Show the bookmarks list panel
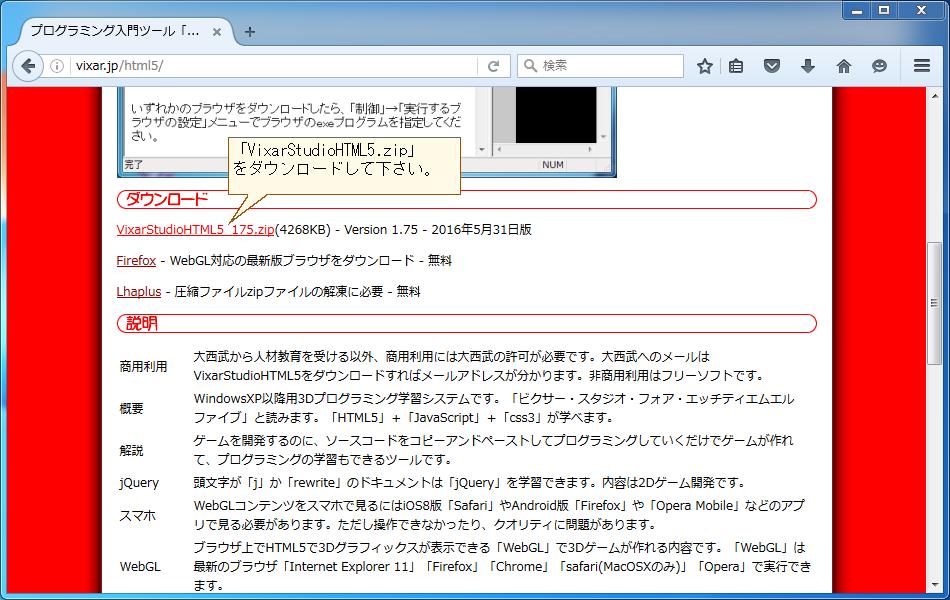The width and height of the screenshot is (950, 600). pos(737,66)
